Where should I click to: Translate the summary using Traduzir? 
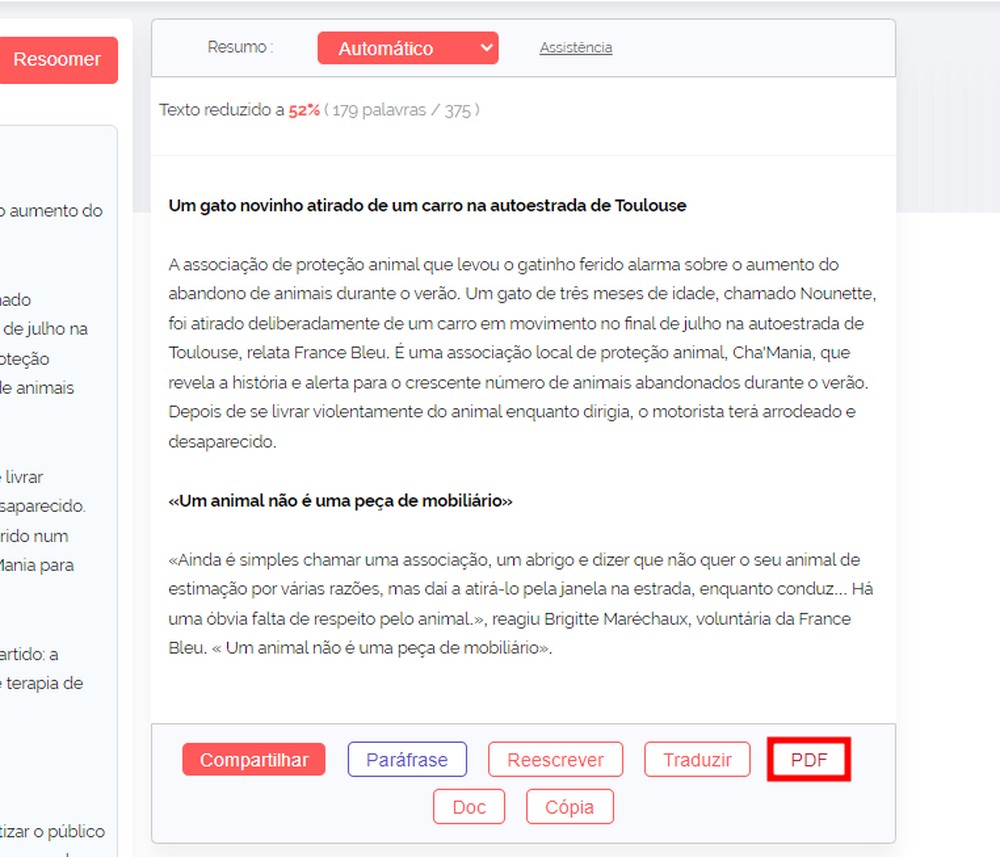pos(697,759)
